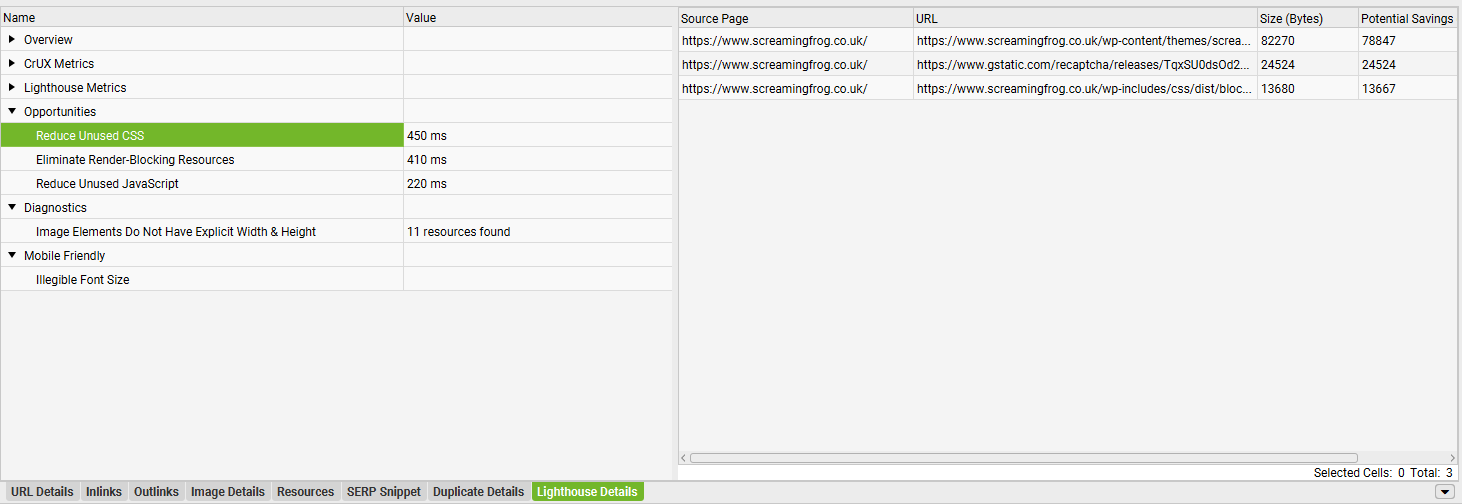Expand the Overview section arrow
This screenshot has height=504, width=1462.
coord(12,40)
